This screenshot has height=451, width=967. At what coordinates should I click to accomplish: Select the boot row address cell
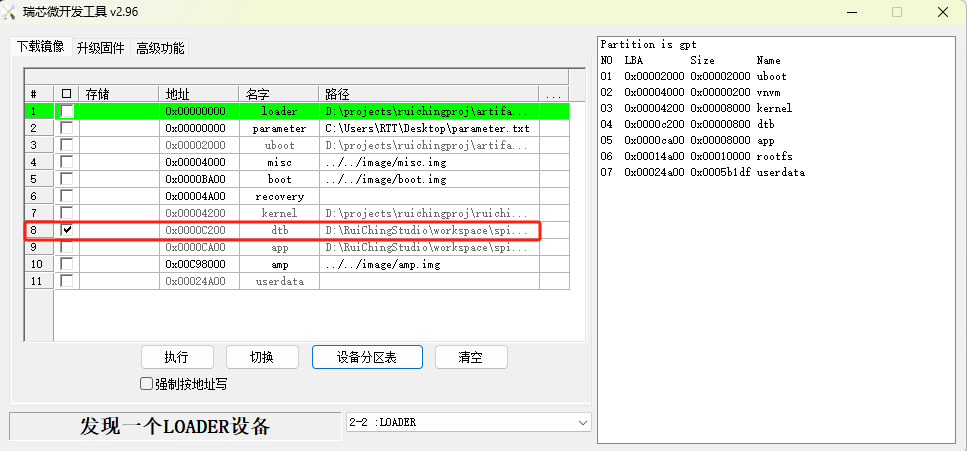point(198,179)
